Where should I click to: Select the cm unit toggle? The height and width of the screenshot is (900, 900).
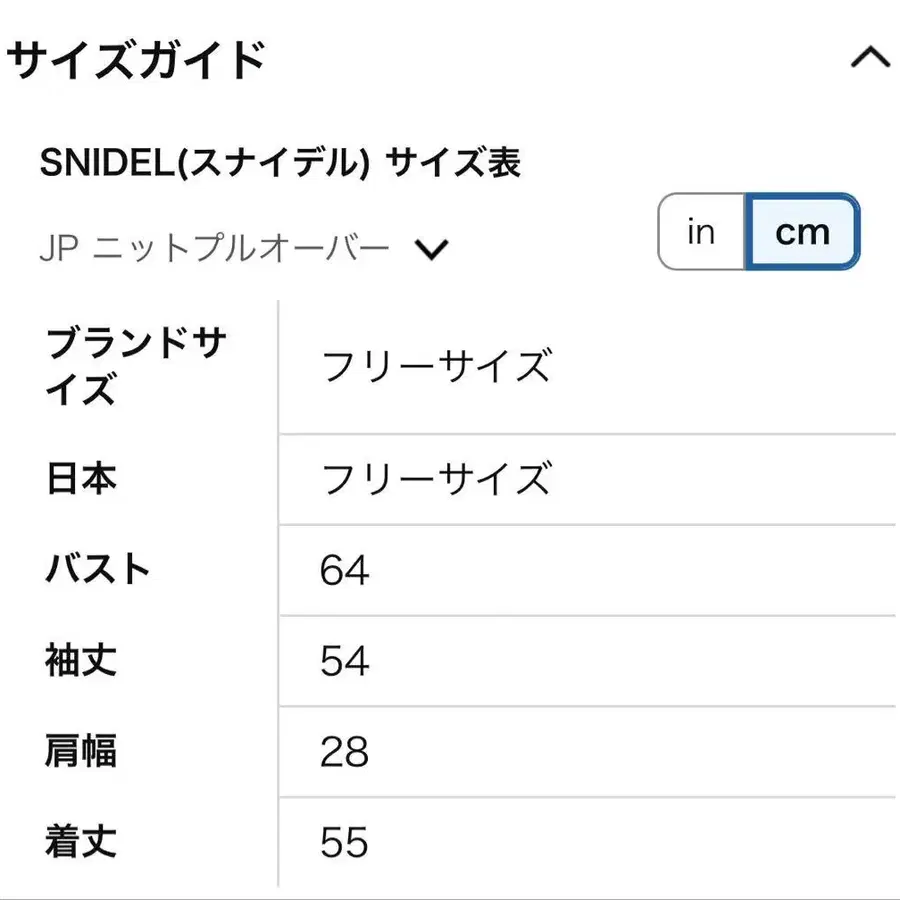[x=802, y=232]
